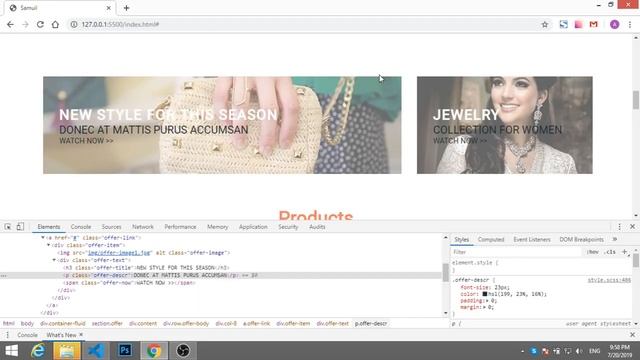This screenshot has width=640, height=360.
Task: Select div.container-fluid in the breadcrumb
Action: click(x=62, y=324)
